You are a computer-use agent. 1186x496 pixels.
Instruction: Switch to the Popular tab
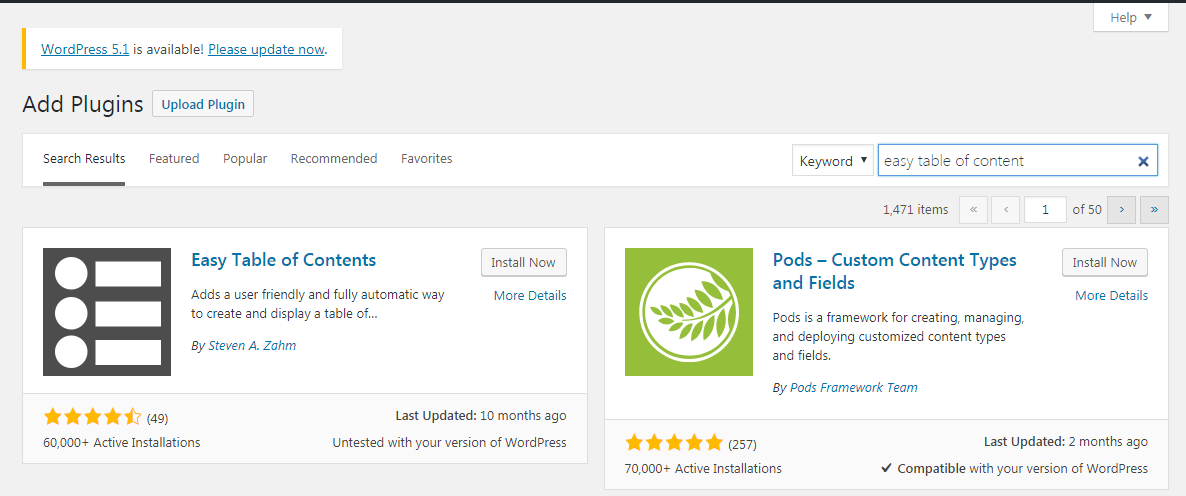[x=245, y=159]
